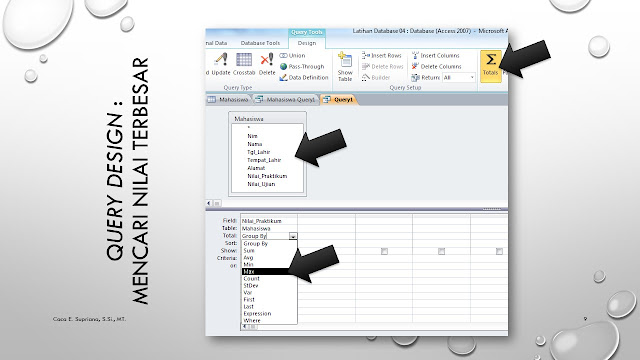Open the Mahasiswa Query1 document tab
Viewport: 640px width, 360px height.
(285, 100)
